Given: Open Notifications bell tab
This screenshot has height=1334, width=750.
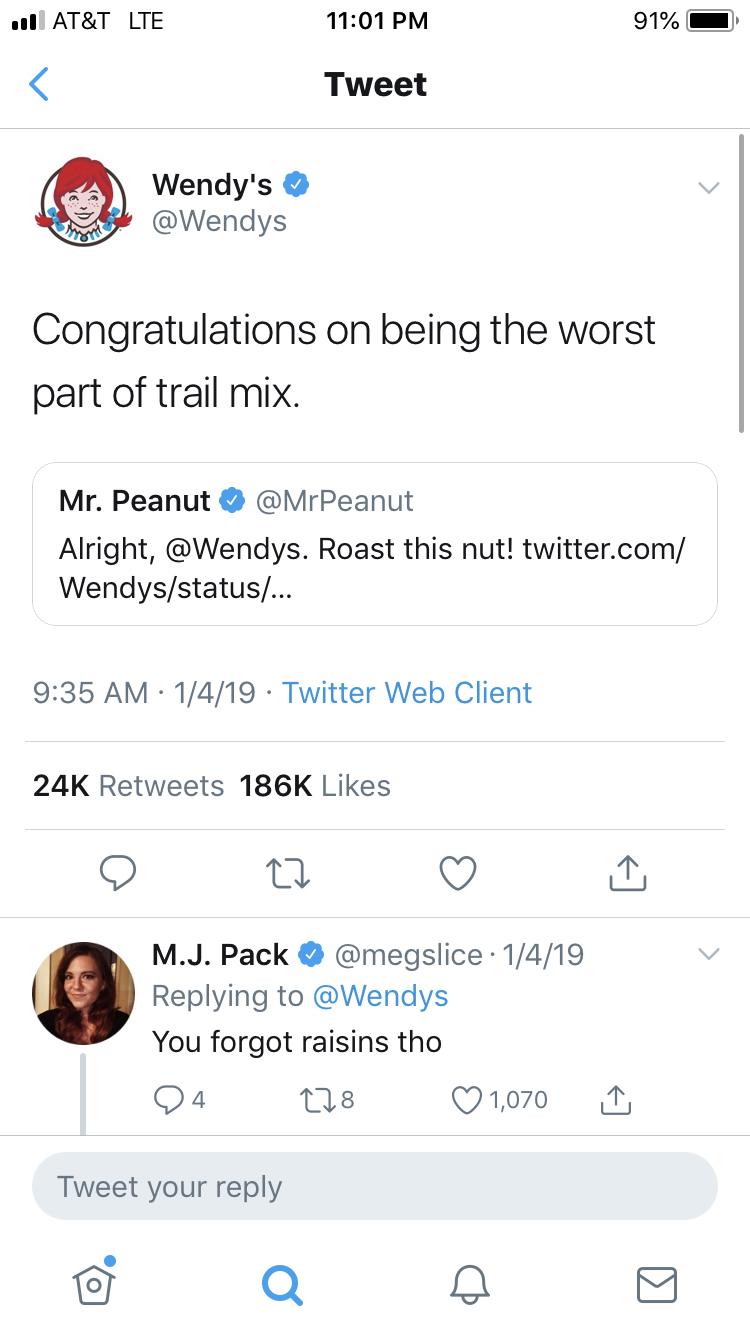Looking at the screenshot, I should pos(469,1284).
